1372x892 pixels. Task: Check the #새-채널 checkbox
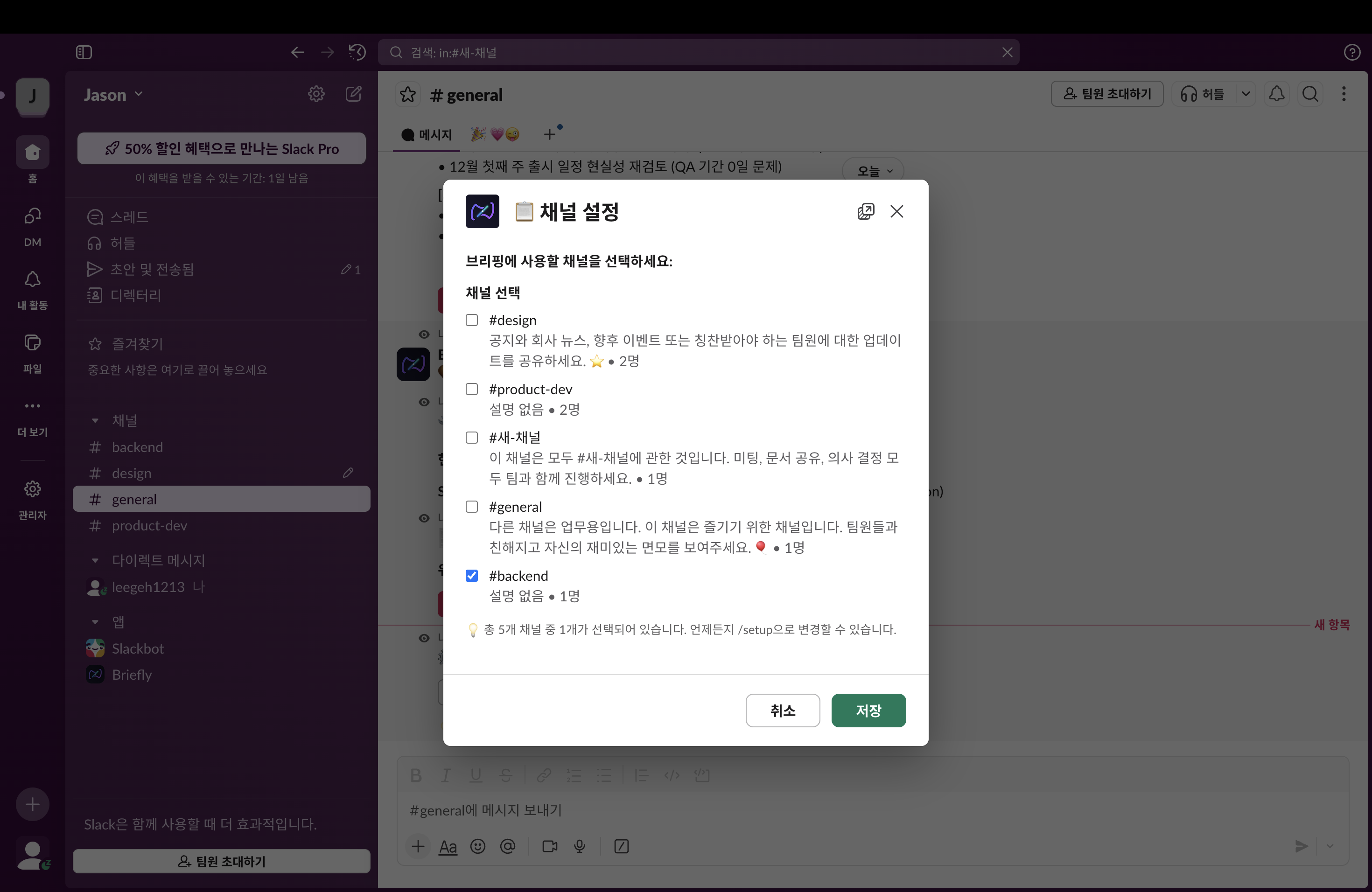click(x=471, y=437)
